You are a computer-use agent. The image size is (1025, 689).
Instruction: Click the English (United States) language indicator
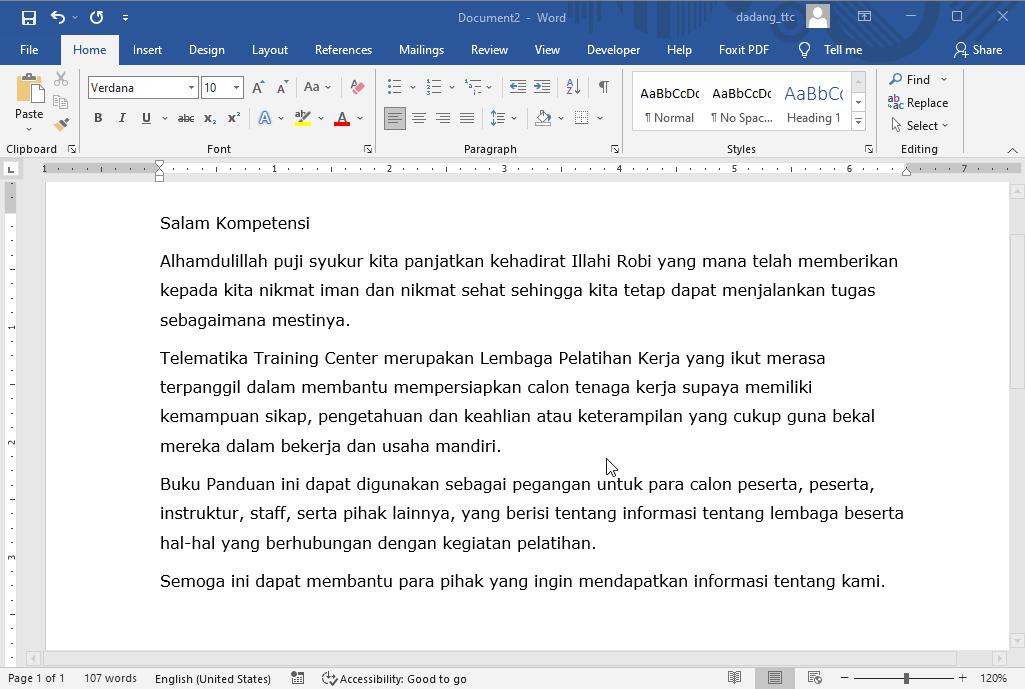click(x=212, y=679)
